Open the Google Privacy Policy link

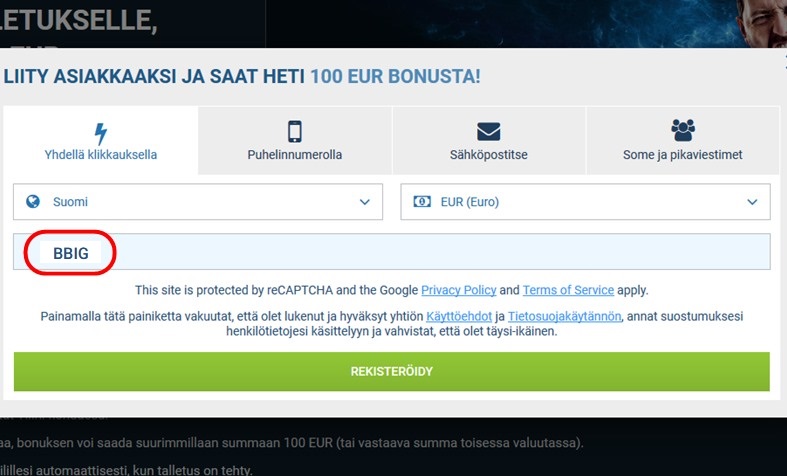point(458,290)
